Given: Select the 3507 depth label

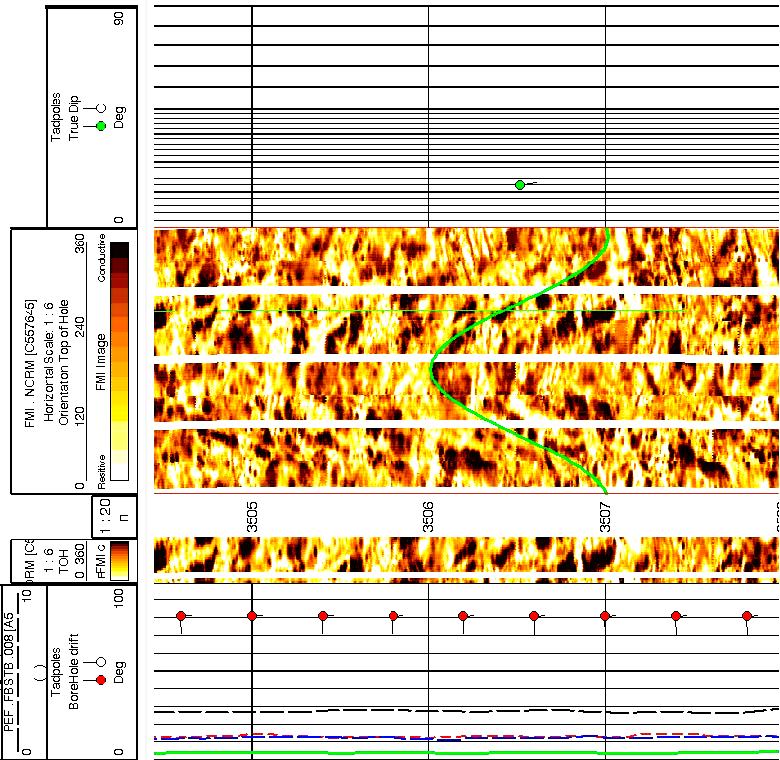Looking at the screenshot, I should [x=605, y=516].
